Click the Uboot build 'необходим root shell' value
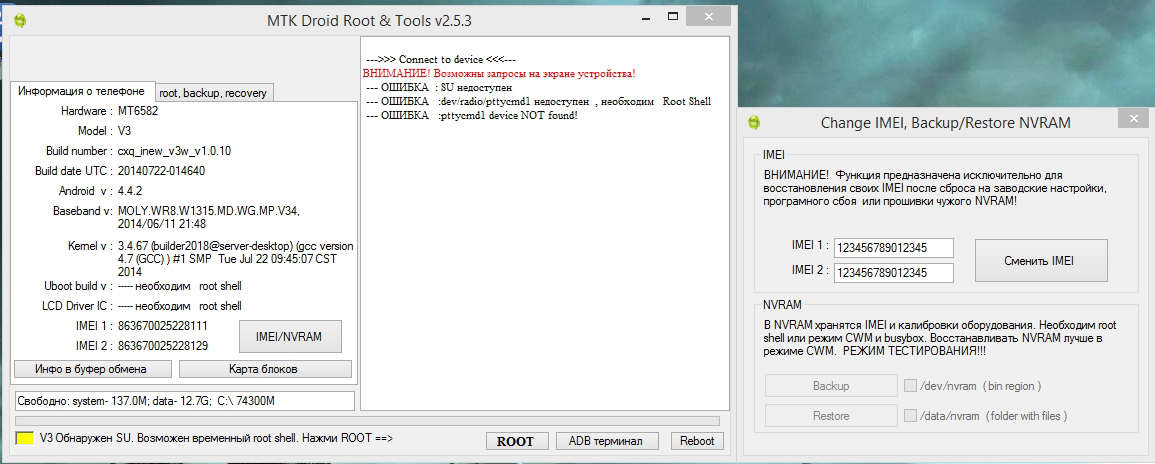The image size is (1155, 464). (179, 286)
